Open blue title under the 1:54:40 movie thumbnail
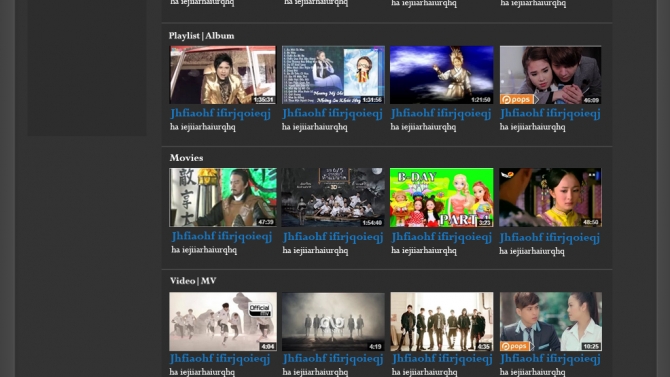The image size is (670, 377). point(333,237)
